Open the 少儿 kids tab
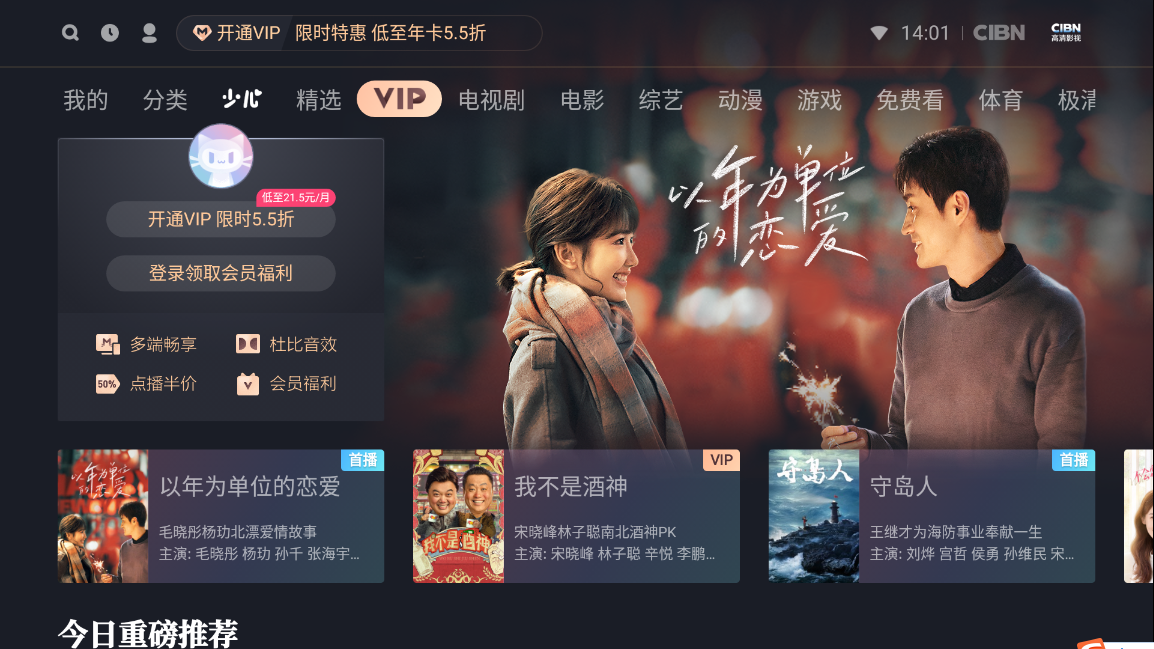This screenshot has width=1154, height=649. point(242,99)
